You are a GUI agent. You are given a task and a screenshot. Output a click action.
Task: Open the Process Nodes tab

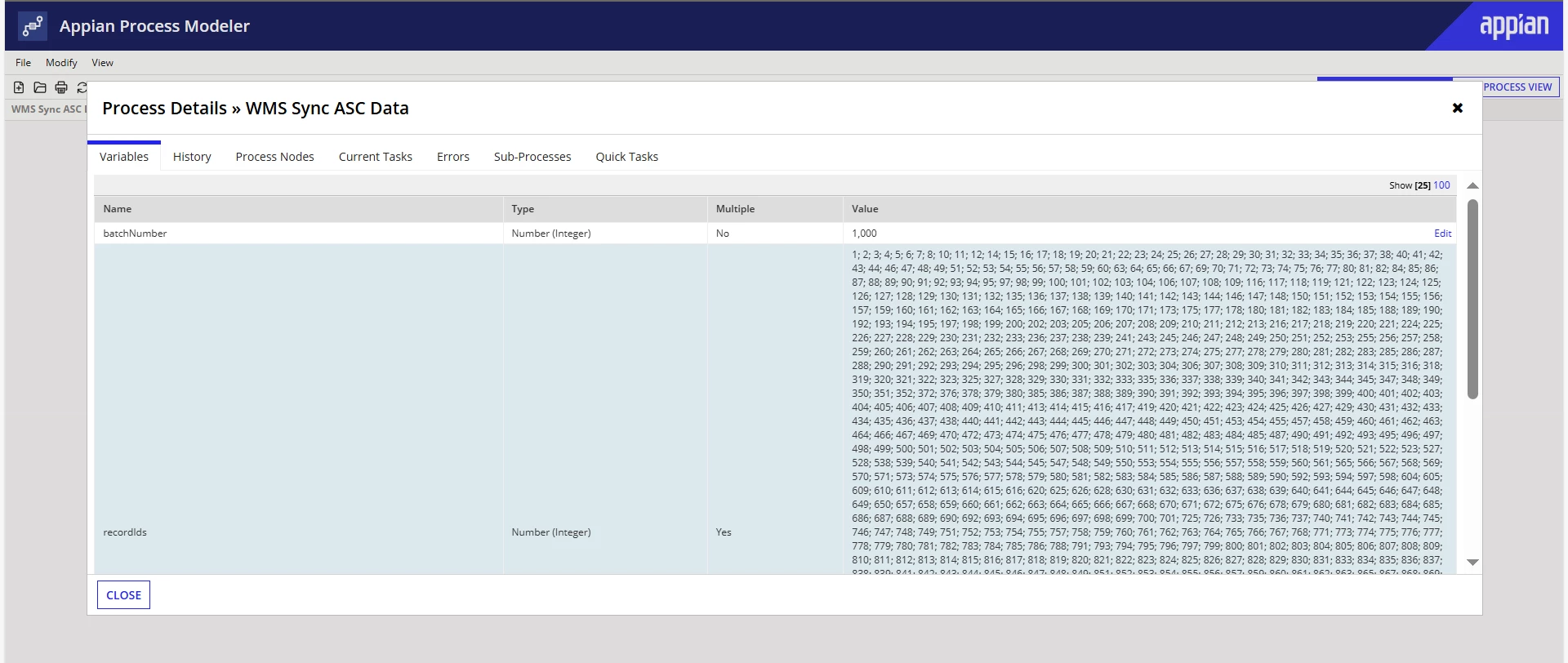pos(274,157)
